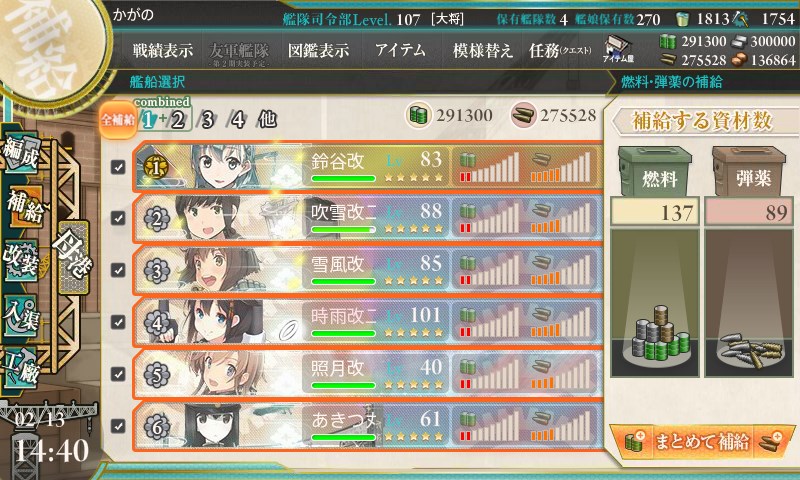Open the 編成 fleet composition sidebar icon
Screen dimensions: 800x480
coord(21,153)
